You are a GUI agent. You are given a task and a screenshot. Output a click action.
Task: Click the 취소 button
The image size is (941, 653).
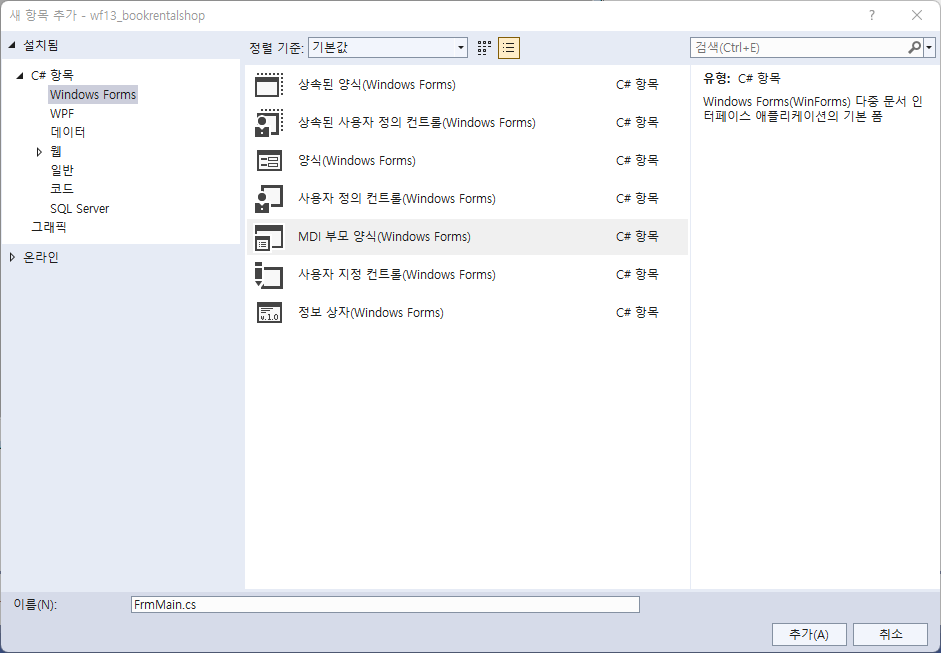pos(891,634)
